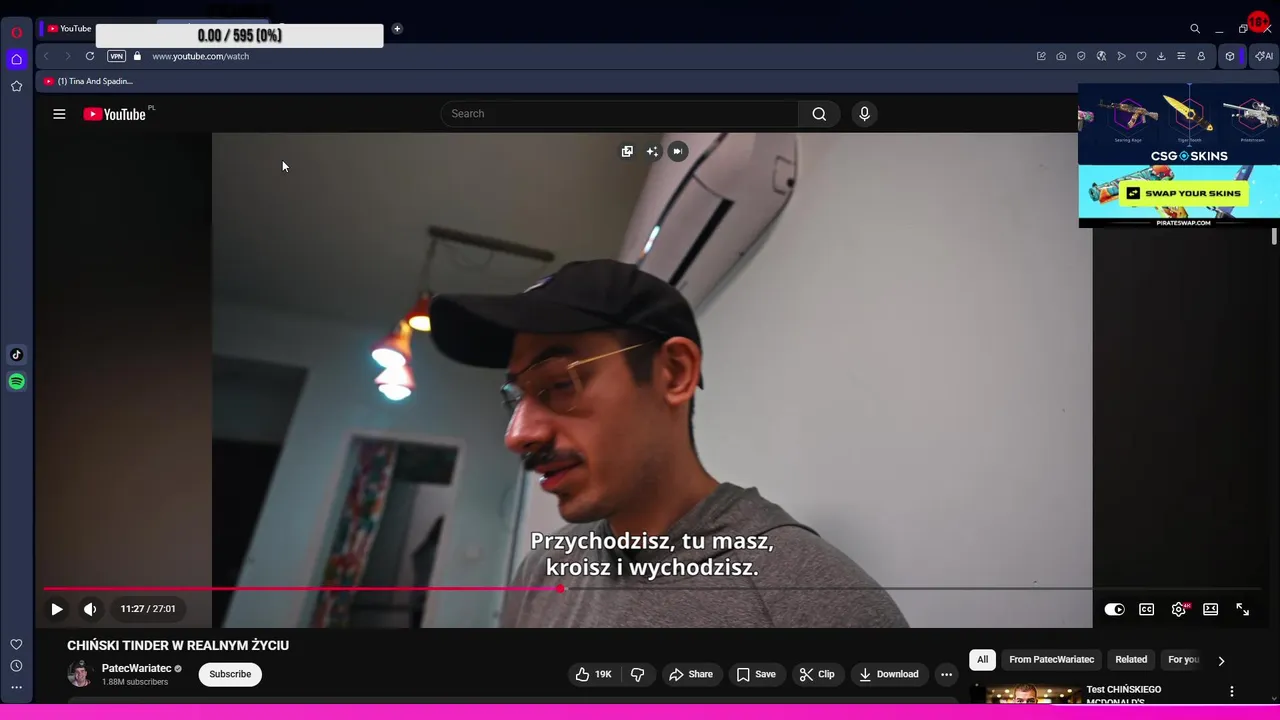Viewport: 1280px width, 720px height.
Task: Open the translate page toolbar icon
Action: click(x=1101, y=56)
